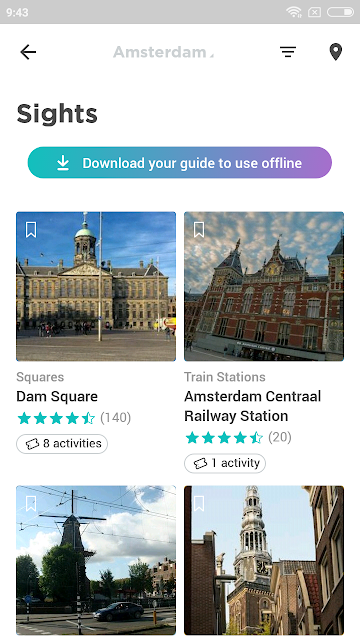Open the filter options icon
Image resolution: width=360 pixels, height=640 pixels.
click(288, 52)
